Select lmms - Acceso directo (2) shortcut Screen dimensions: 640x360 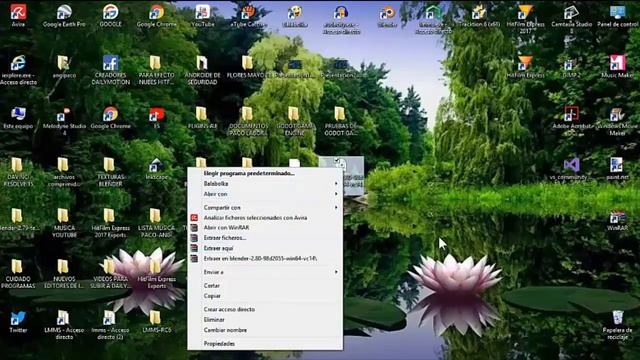110,325
